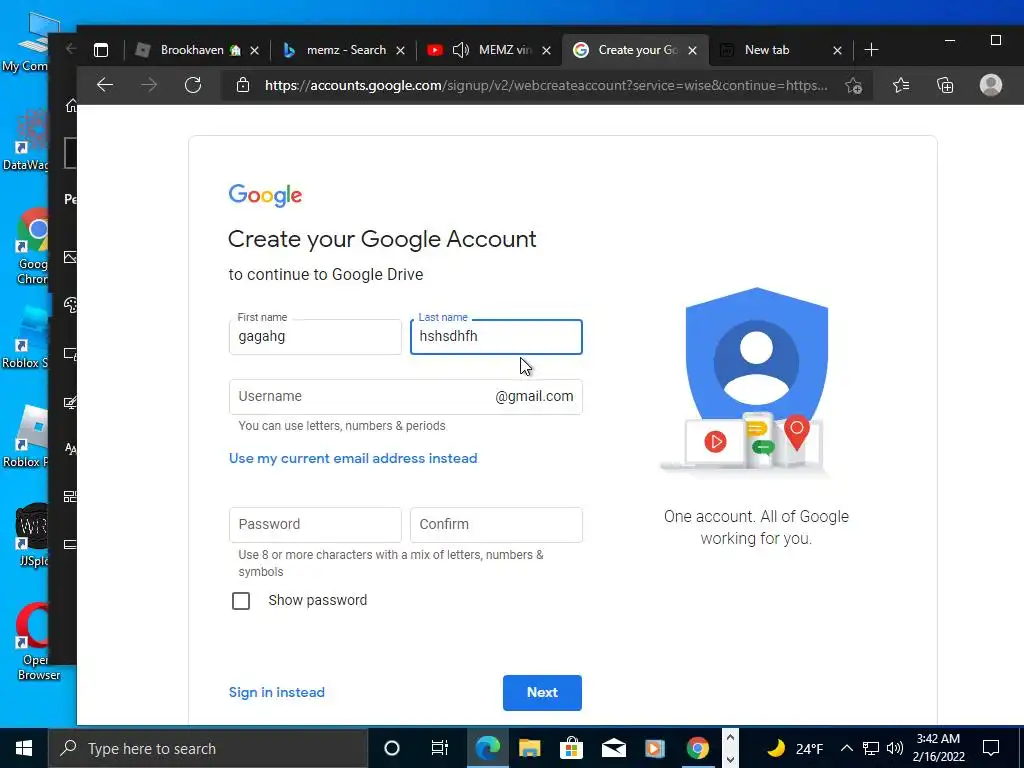
Task: Select the Opera Browser desktop icon
Action: click(x=31, y=641)
